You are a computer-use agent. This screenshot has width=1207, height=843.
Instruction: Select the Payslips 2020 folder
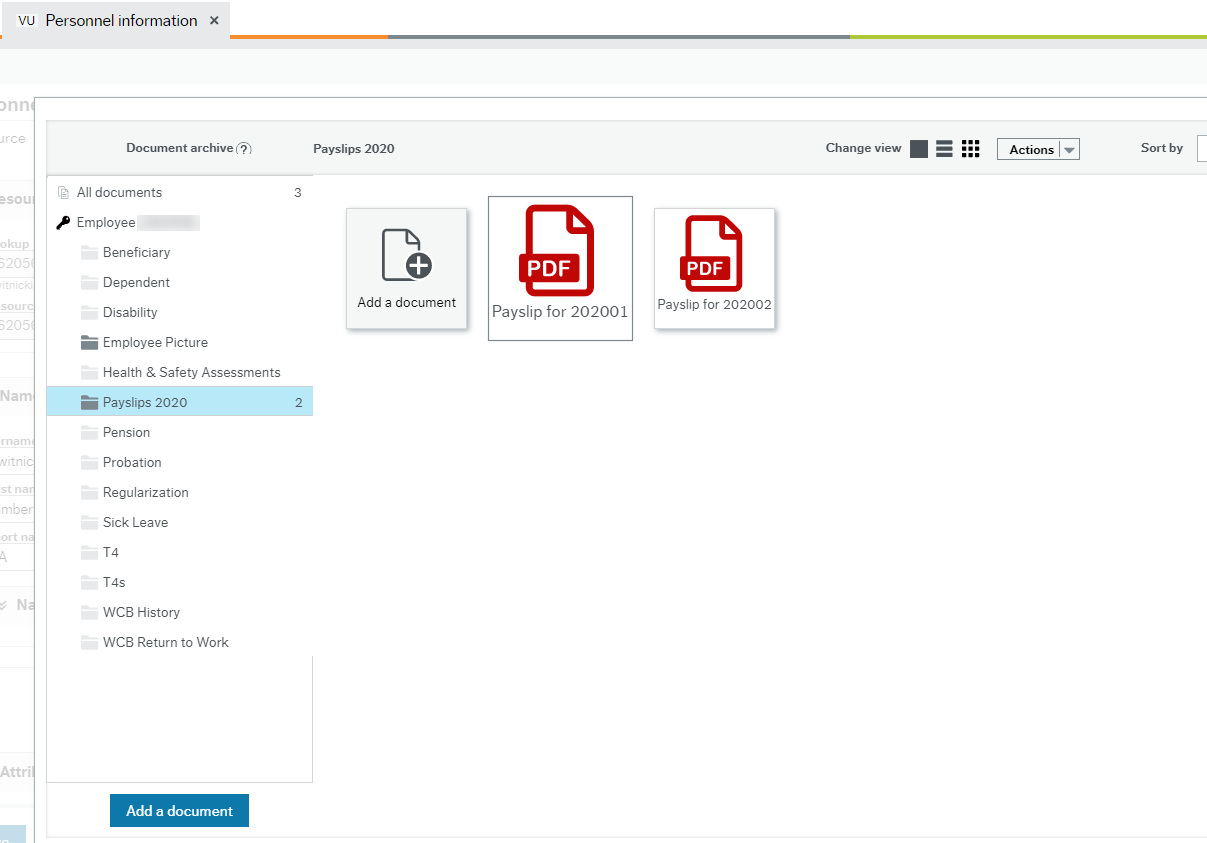[x=145, y=403]
